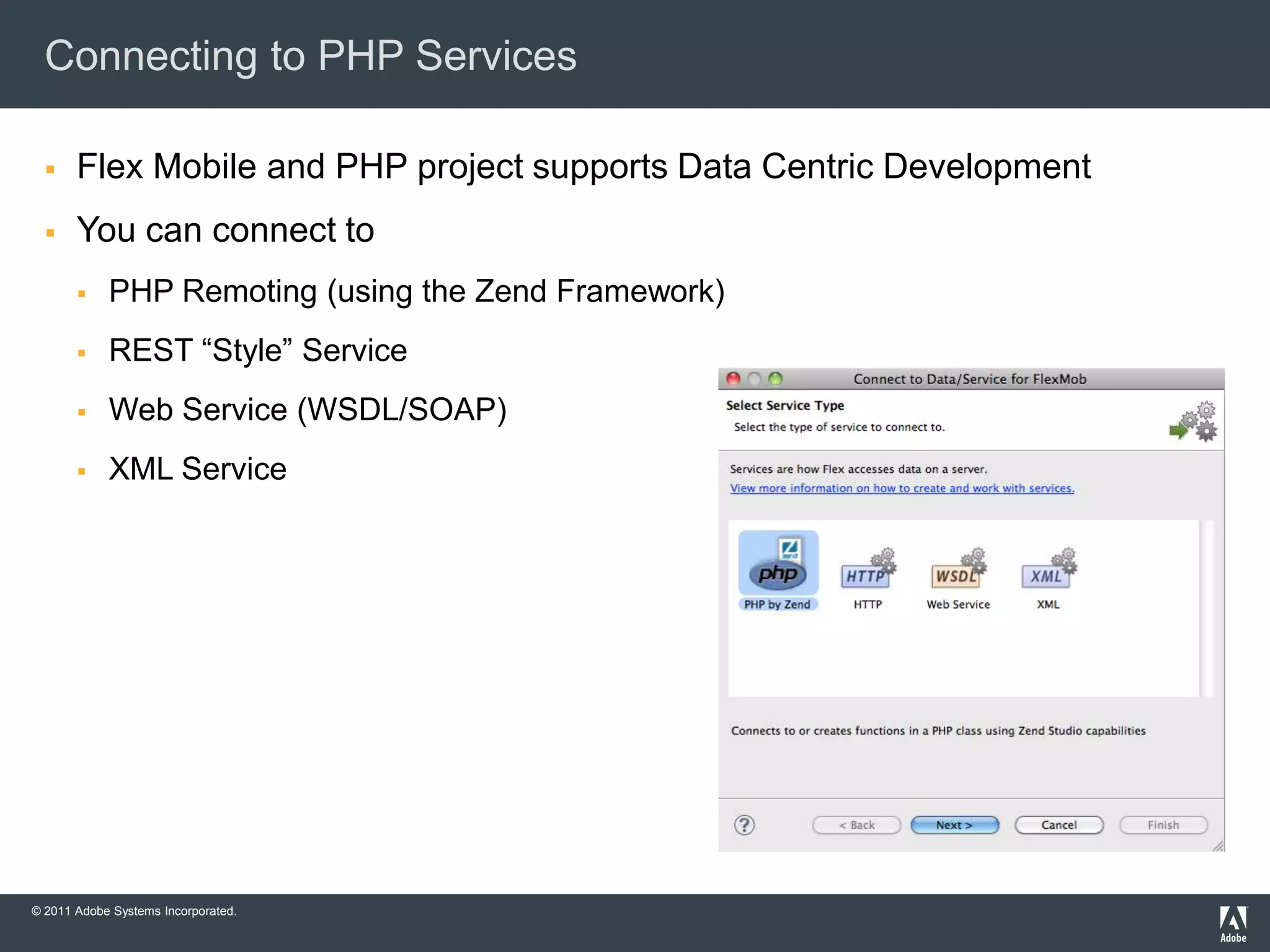The image size is (1270, 952).
Task: Click 'Services are how Flex accesses data' text
Action: coord(858,469)
